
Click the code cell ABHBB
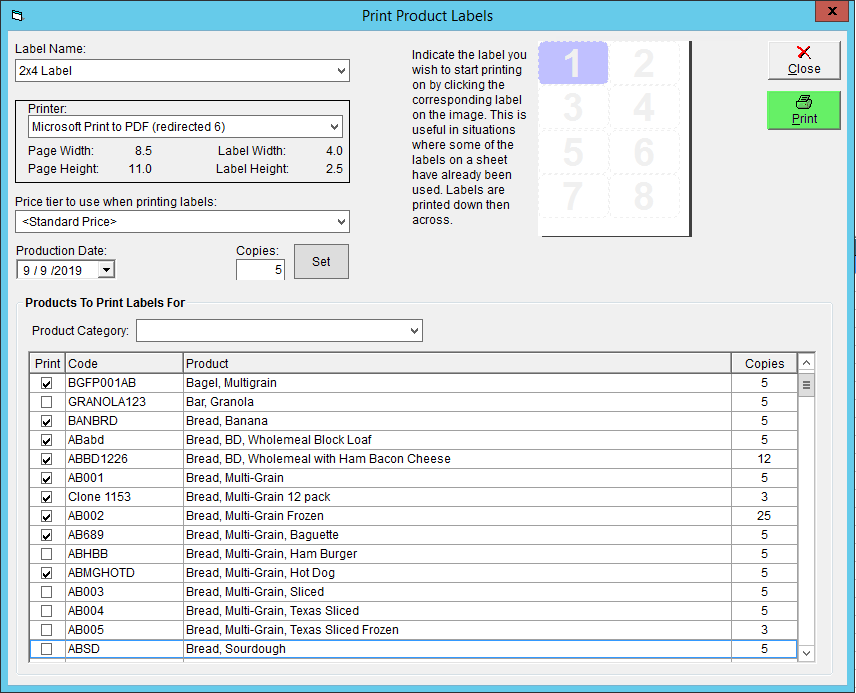coord(124,554)
